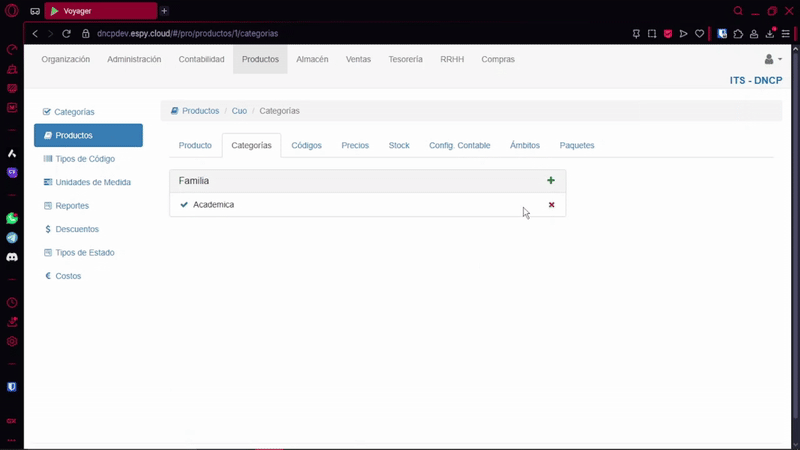This screenshot has height=450, width=800.
Task: Open the Productos top menu
Action: [260, 59]
